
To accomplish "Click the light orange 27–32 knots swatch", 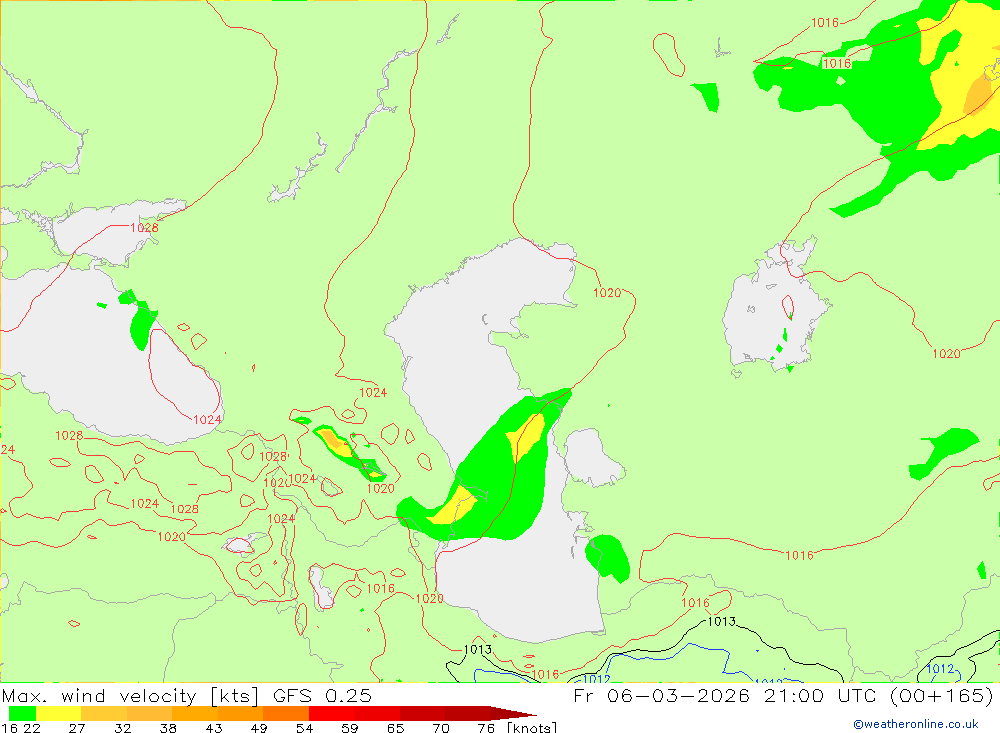I will pyautogui.click(x=104, y=713).
